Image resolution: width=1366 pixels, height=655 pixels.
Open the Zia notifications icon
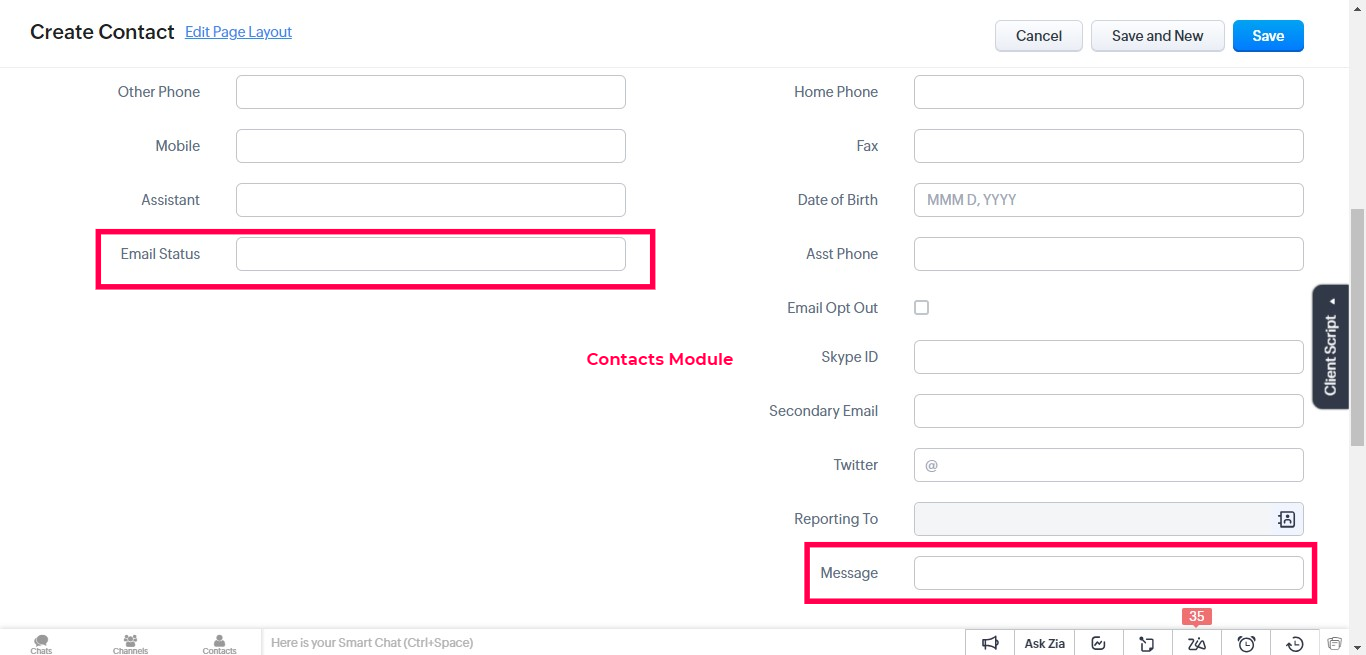(x=1196, y=643)
